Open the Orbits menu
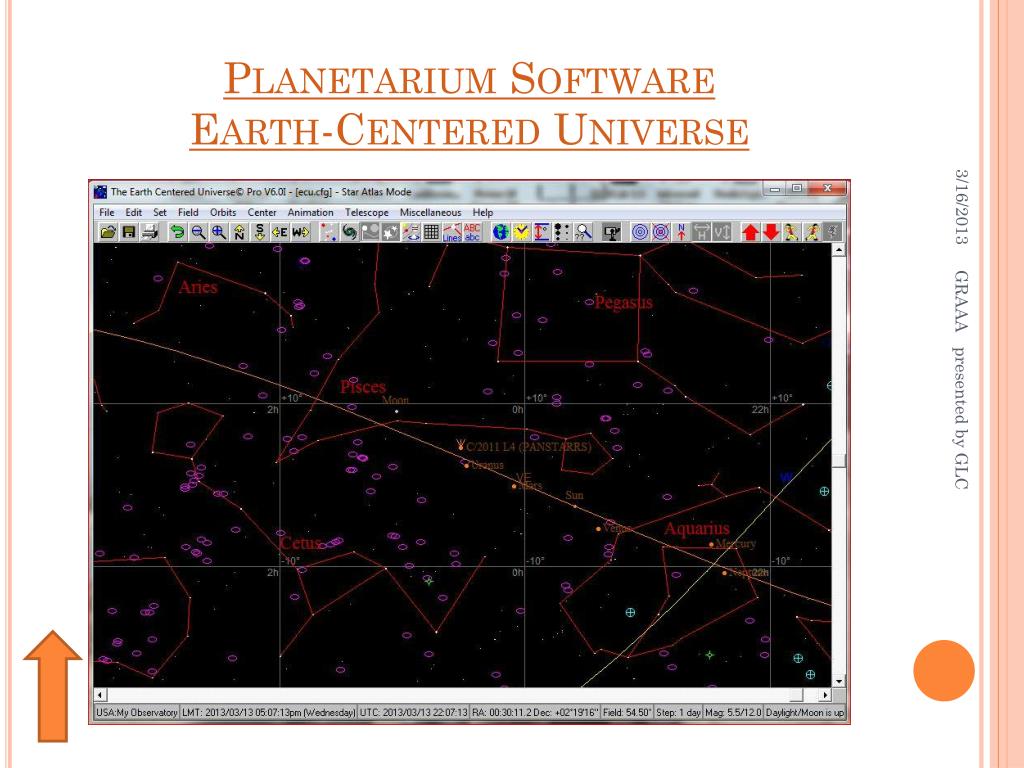1024x768 pixels. [223, 212]
